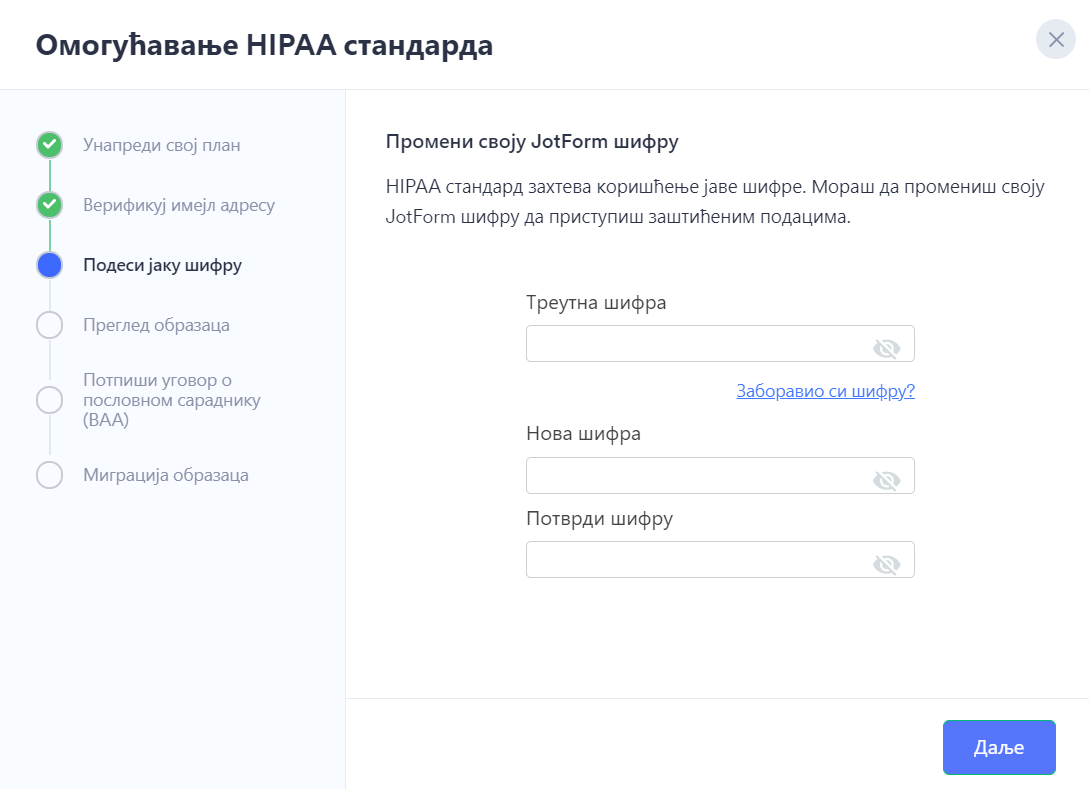The width and height of the screenshot is (1089, 789).
Task: Open the Верификуј имејл адресу step
Action: [x=179, y=205]
